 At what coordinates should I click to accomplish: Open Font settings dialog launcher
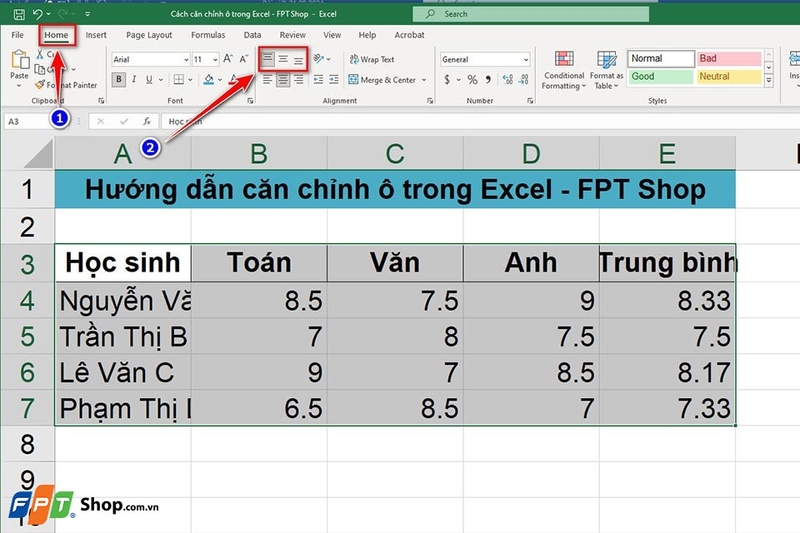250,101
